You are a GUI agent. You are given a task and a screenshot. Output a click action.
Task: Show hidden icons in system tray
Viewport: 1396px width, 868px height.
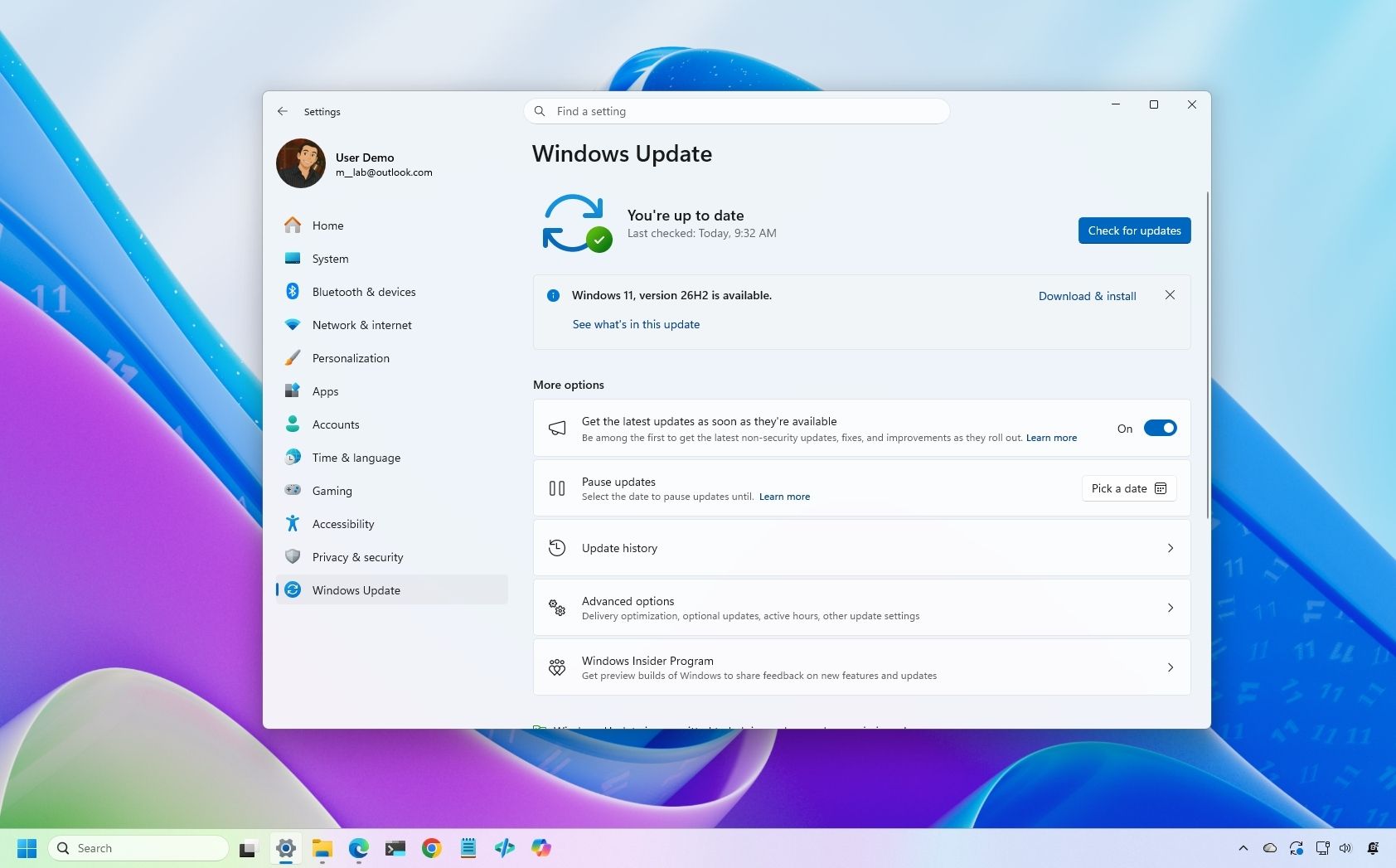click(x=1243, y=848)
